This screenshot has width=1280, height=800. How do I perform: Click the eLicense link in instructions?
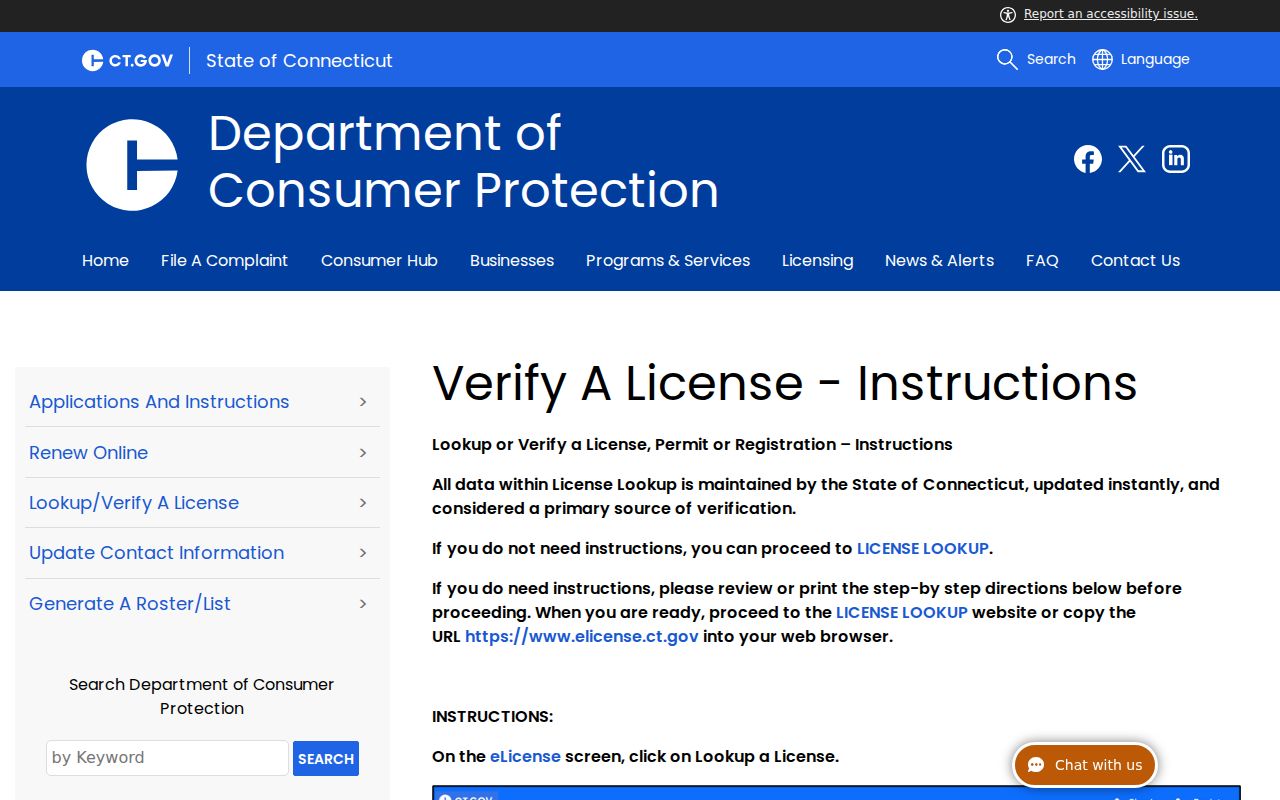525,756
